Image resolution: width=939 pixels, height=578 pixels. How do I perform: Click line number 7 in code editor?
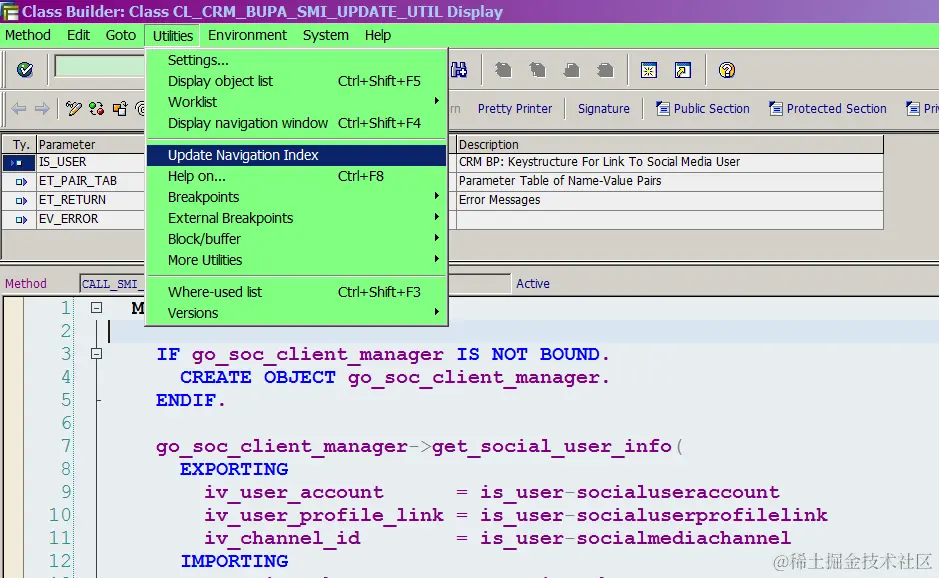(x=66, y=446)
